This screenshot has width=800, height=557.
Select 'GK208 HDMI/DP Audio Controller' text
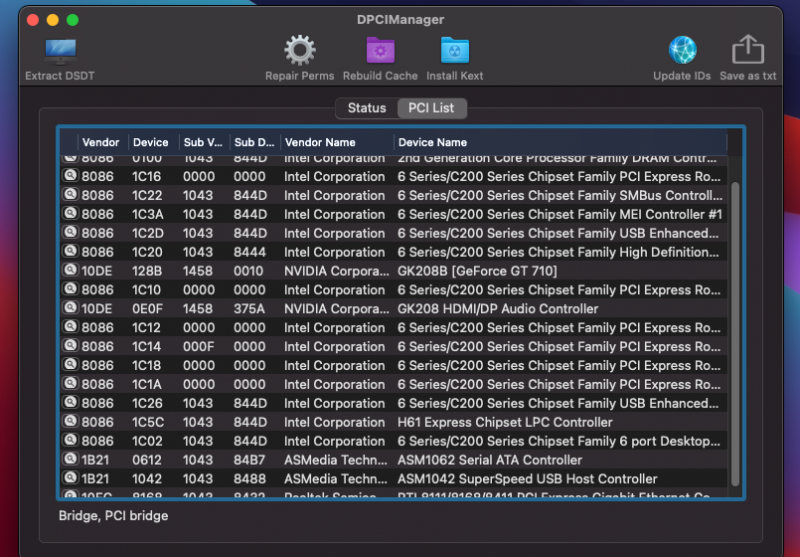coord(497,309)
